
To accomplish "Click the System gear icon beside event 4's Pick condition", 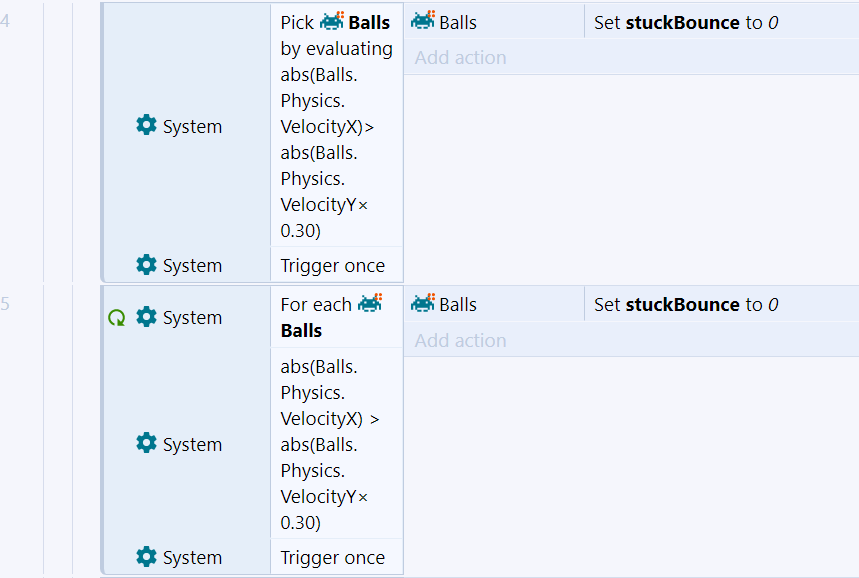I will click(146, 126).
